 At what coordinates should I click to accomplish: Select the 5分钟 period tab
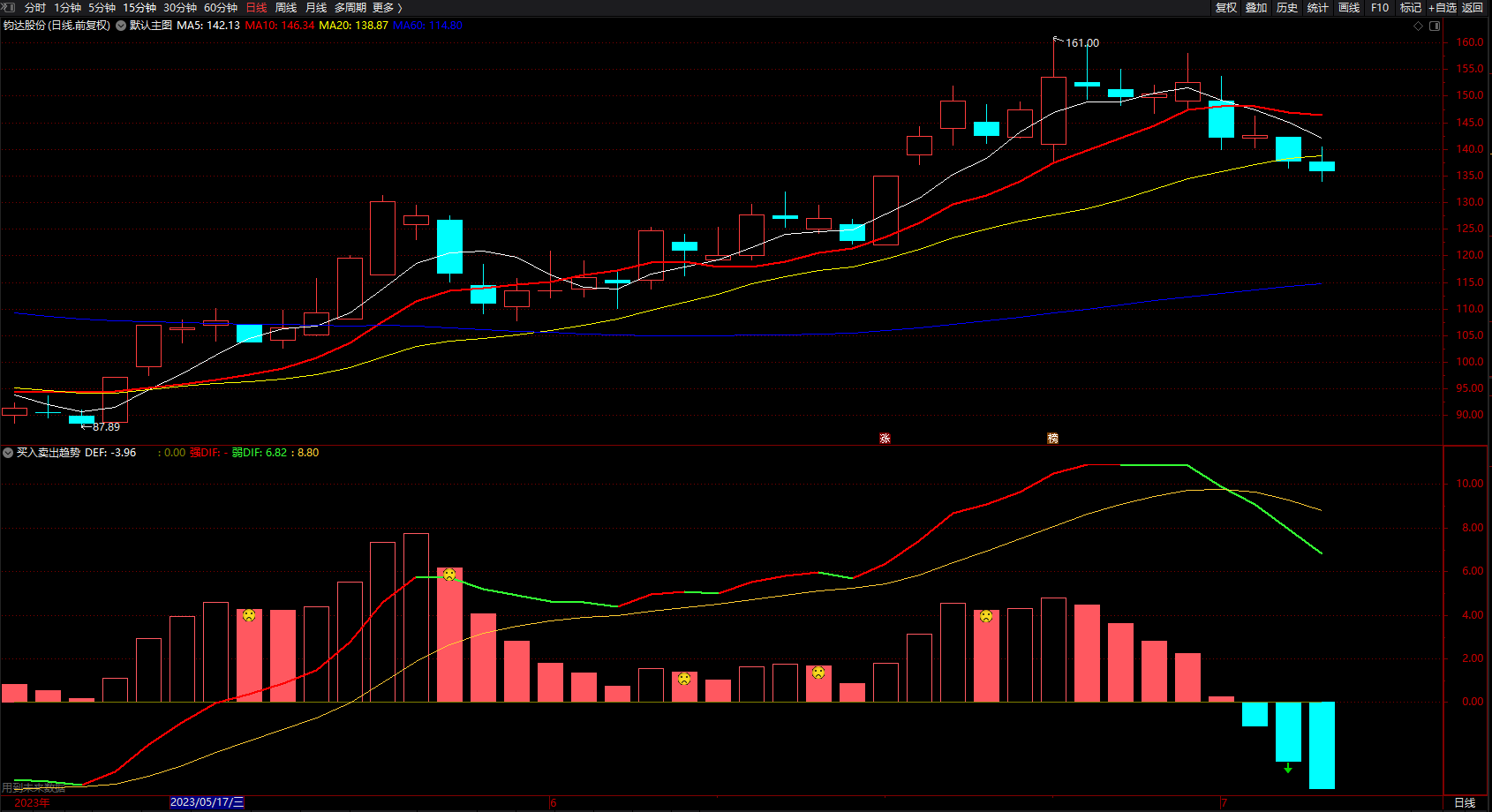coord(102,7)
